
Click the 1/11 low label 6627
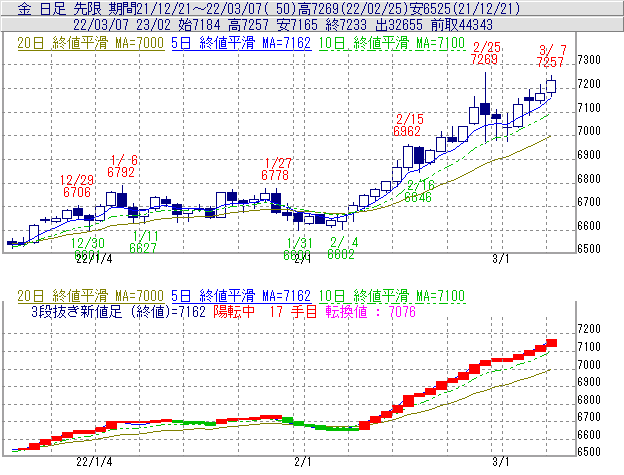click(x=143, y=248)
